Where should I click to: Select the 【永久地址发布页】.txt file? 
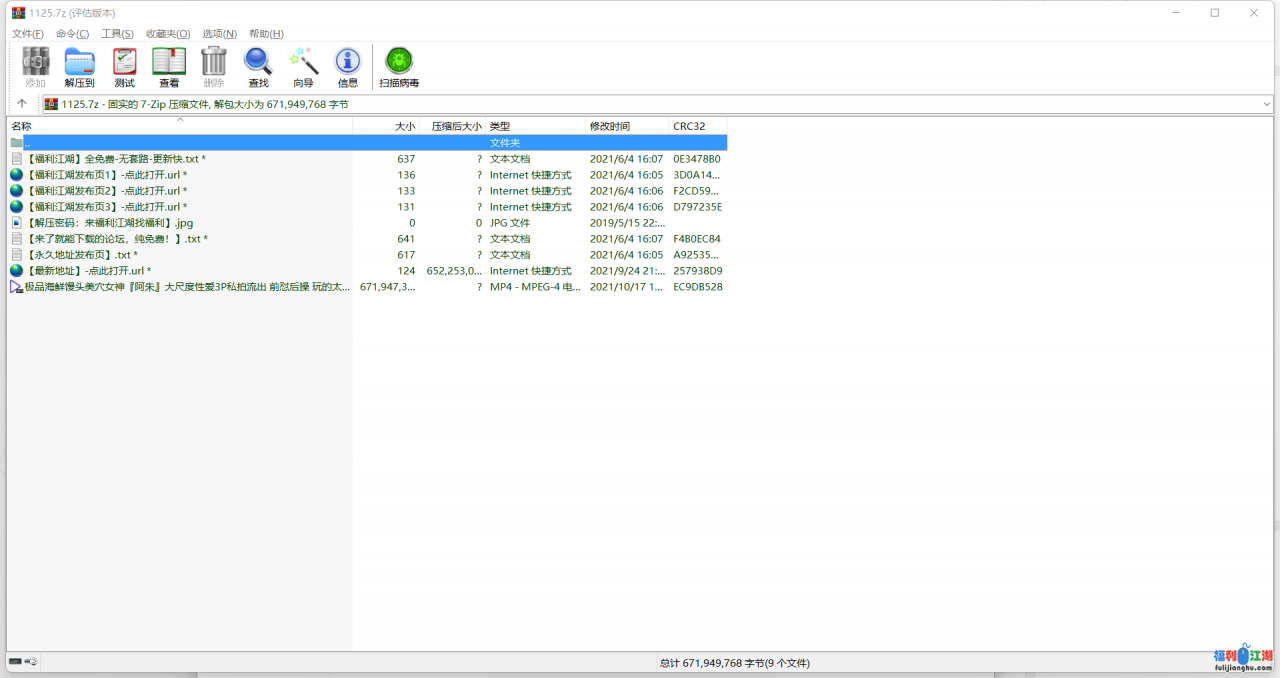point(78,255)
